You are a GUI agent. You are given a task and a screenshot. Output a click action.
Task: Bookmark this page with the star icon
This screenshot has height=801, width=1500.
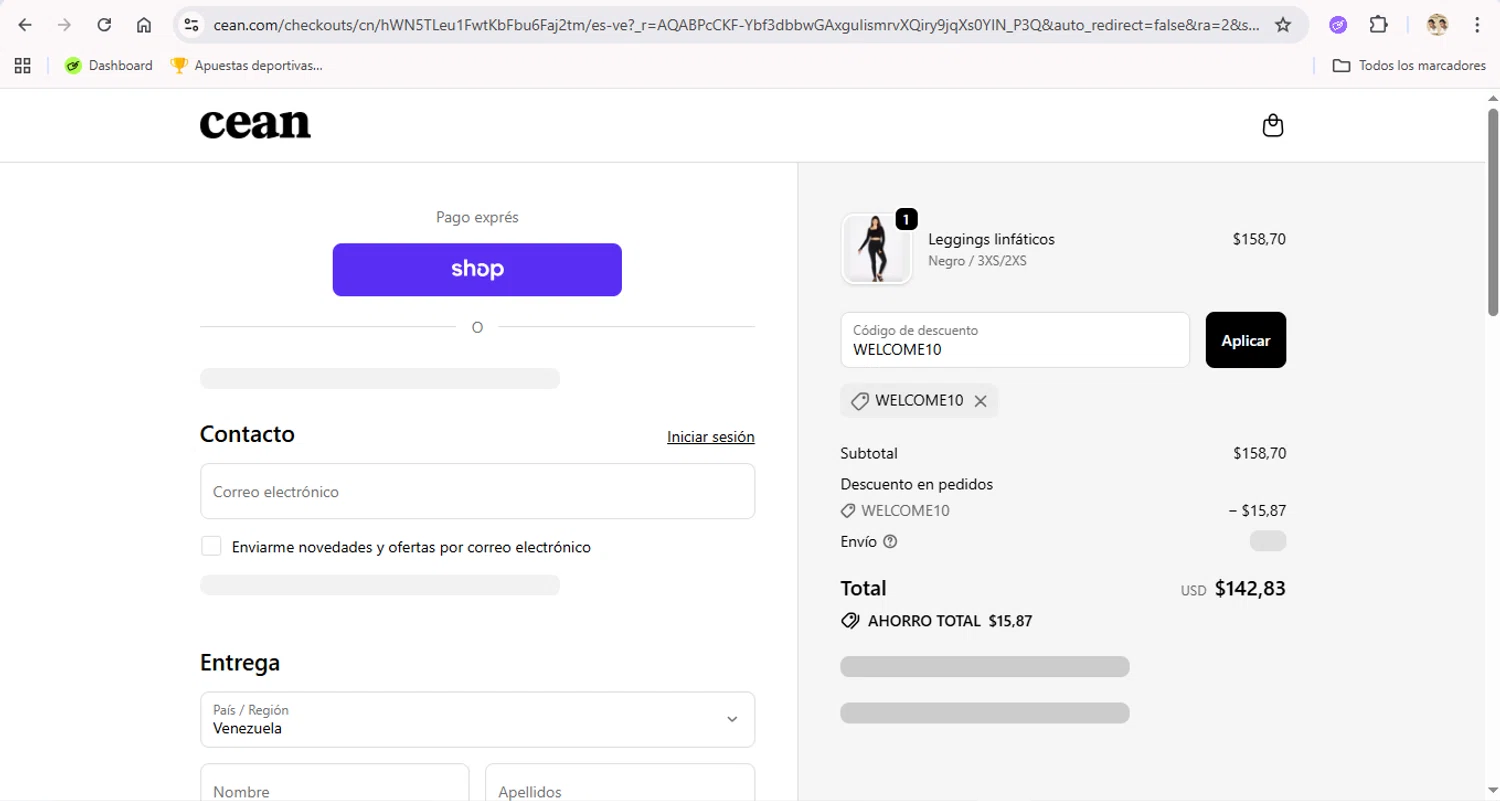tap(1283, 25)
